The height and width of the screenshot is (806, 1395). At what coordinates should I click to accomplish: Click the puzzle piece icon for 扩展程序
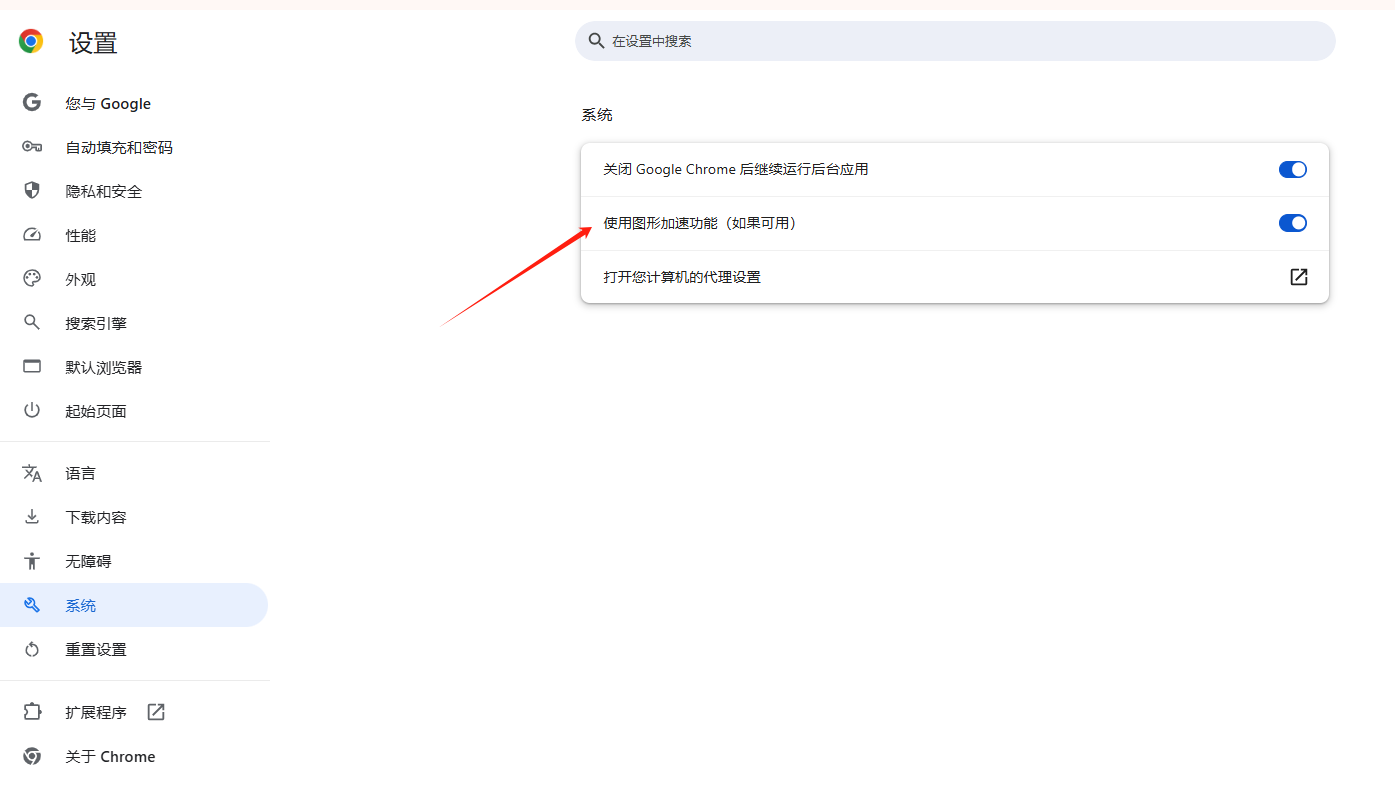tap(32, 712)
